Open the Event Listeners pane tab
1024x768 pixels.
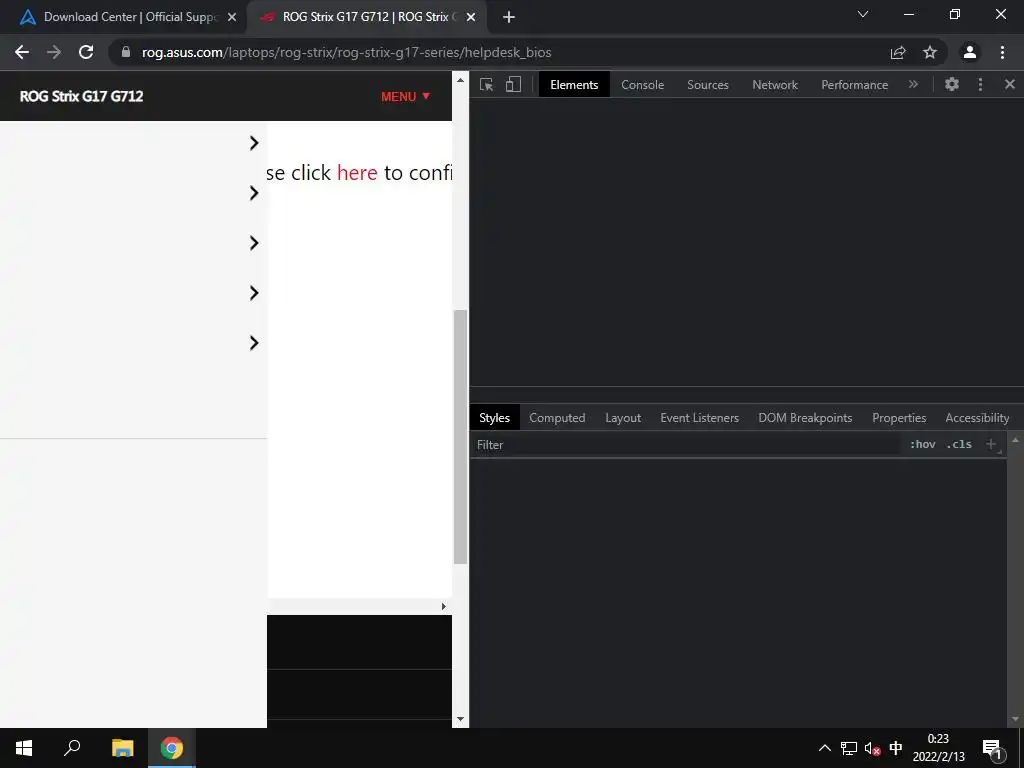click(699, 418)
